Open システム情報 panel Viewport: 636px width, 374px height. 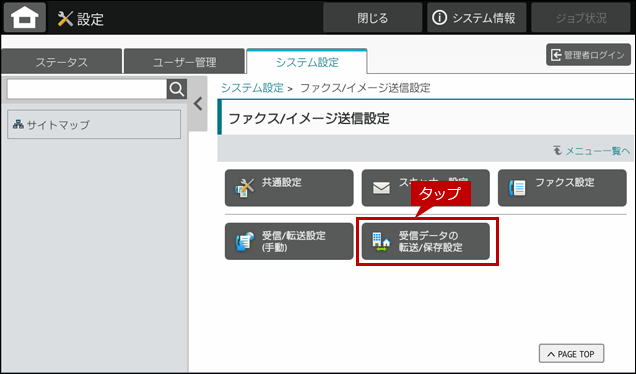click(477, 18)
